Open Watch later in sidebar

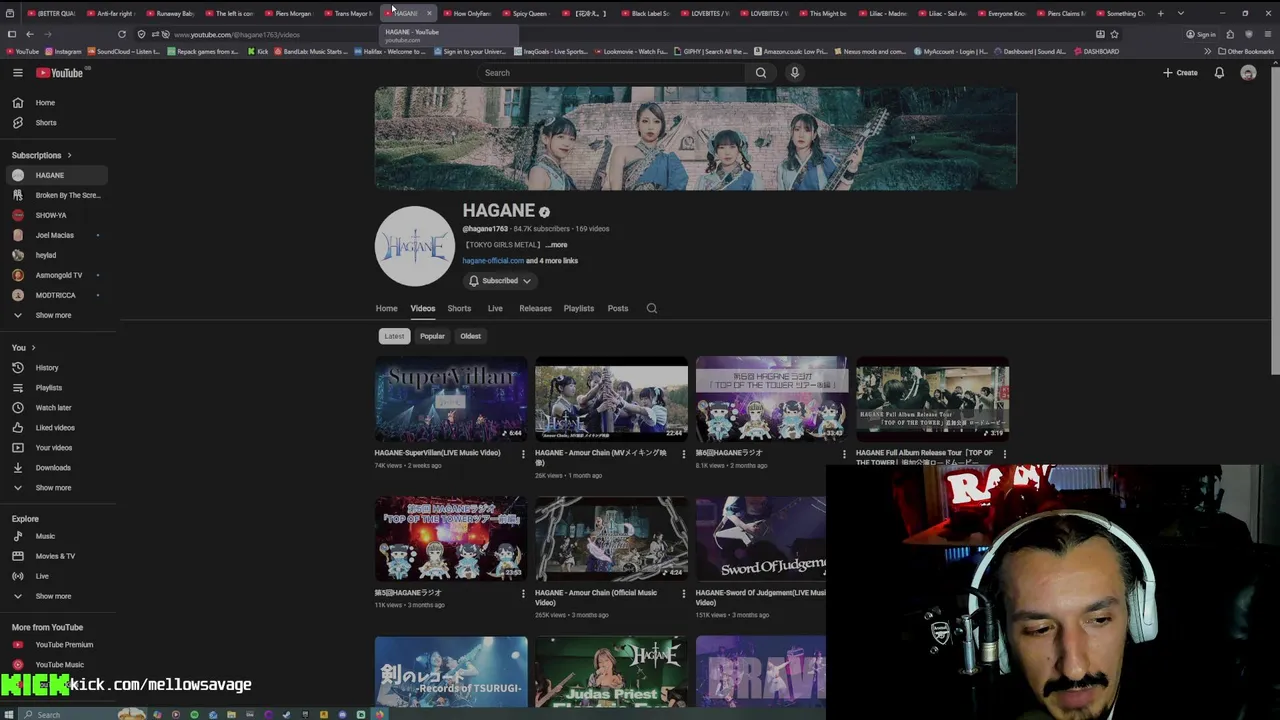(x=54, y=407)
